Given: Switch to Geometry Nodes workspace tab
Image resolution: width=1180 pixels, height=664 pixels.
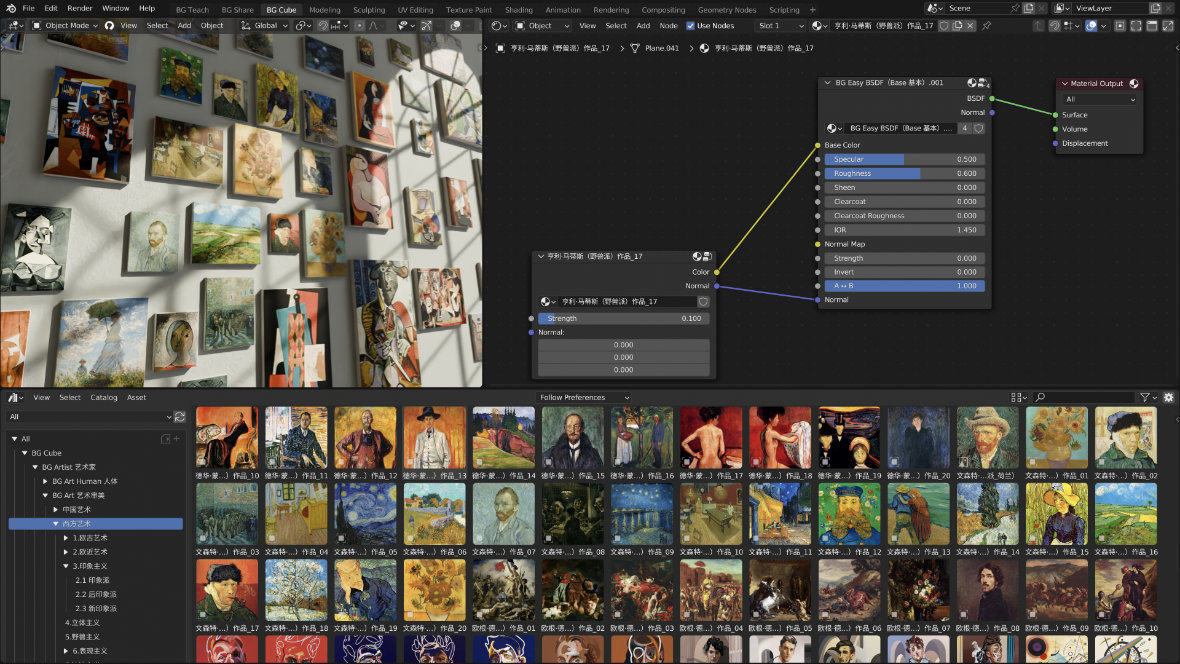Looking at the screenshot, I should click(x=727, y=10).
